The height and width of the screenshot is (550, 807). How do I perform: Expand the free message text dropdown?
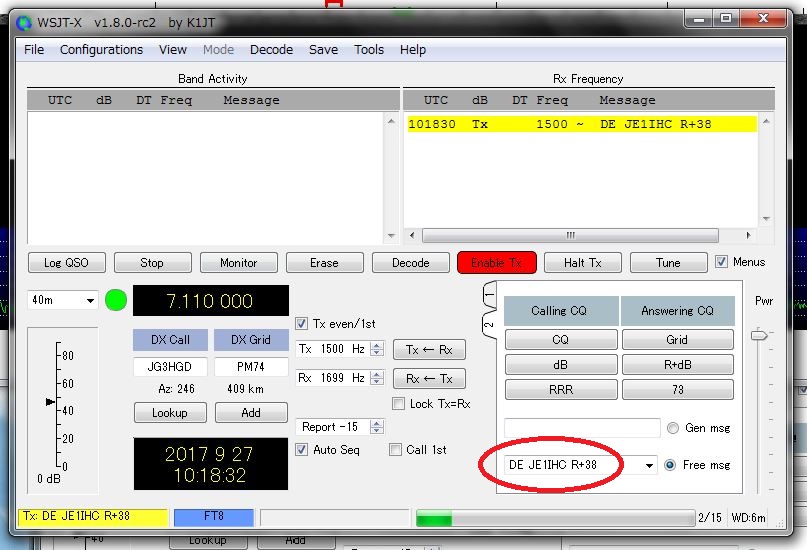coord(649,466)
